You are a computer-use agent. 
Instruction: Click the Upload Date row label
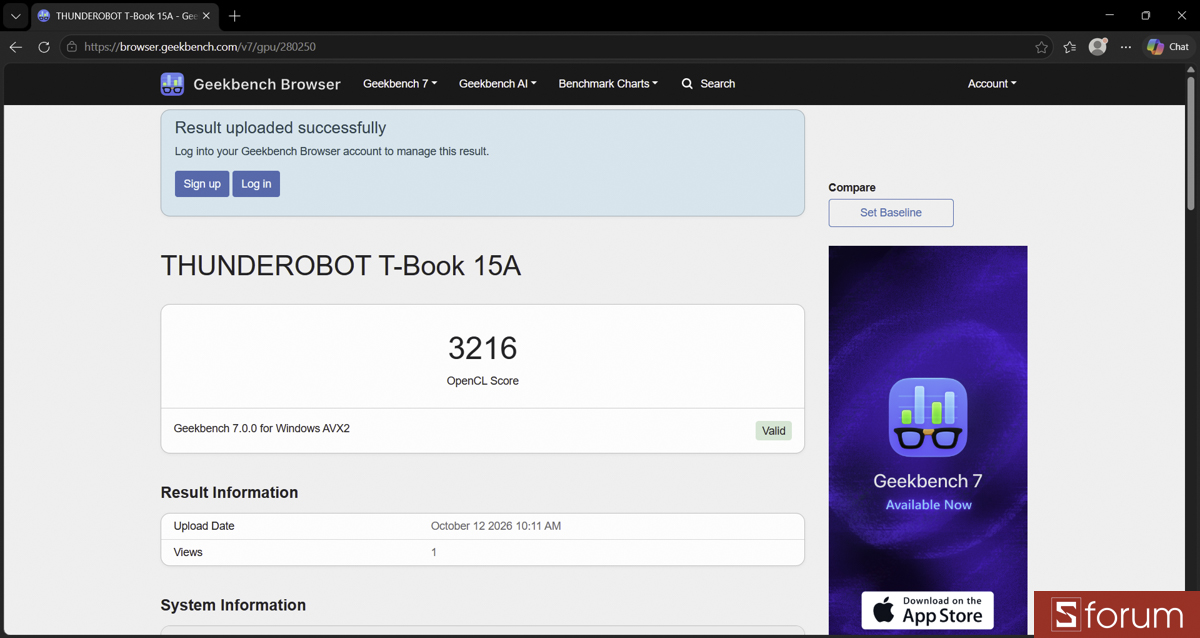[204, 526]
